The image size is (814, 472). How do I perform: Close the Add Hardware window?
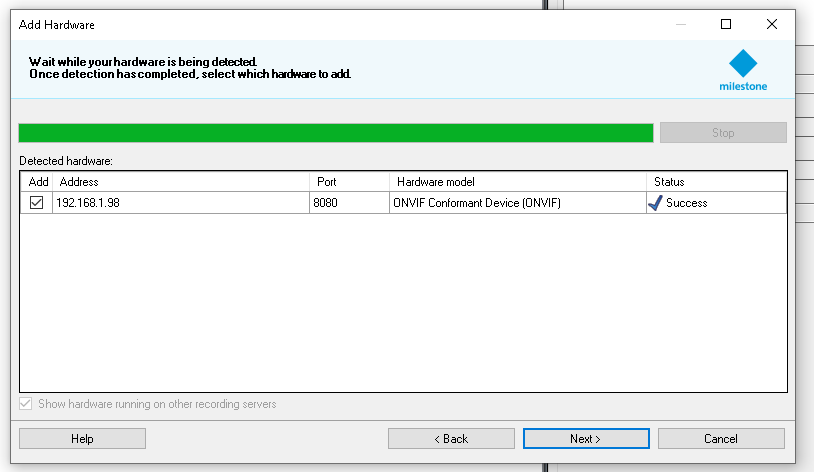coord(772,24)
